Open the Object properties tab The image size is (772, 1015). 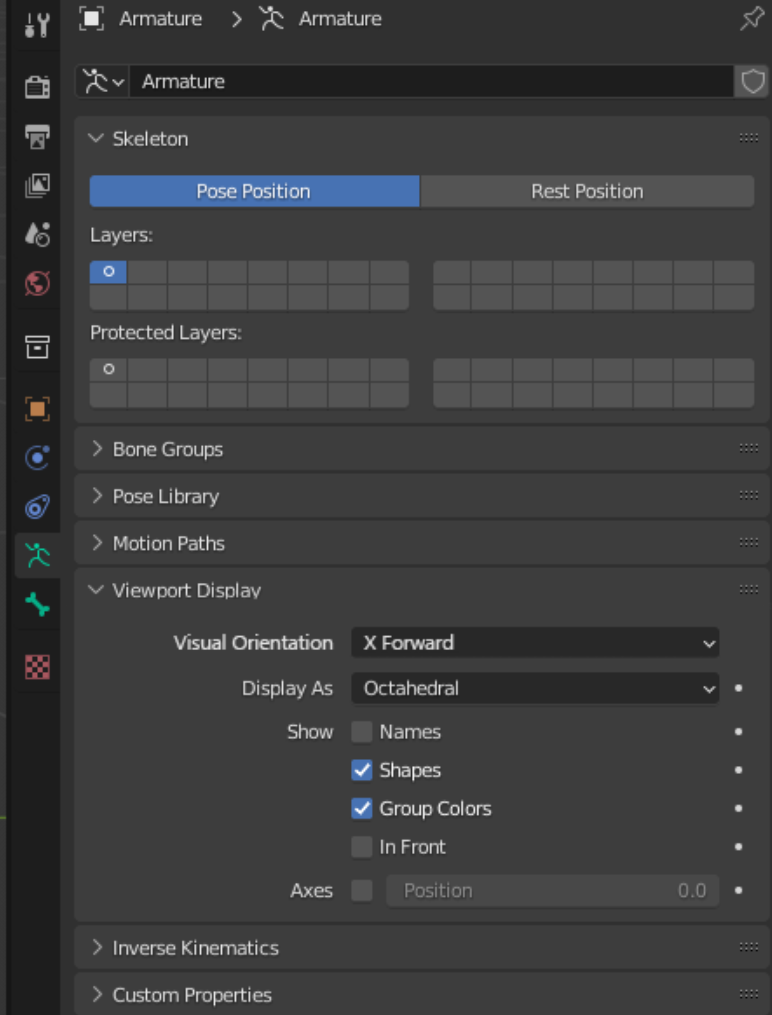click(37, 409)
